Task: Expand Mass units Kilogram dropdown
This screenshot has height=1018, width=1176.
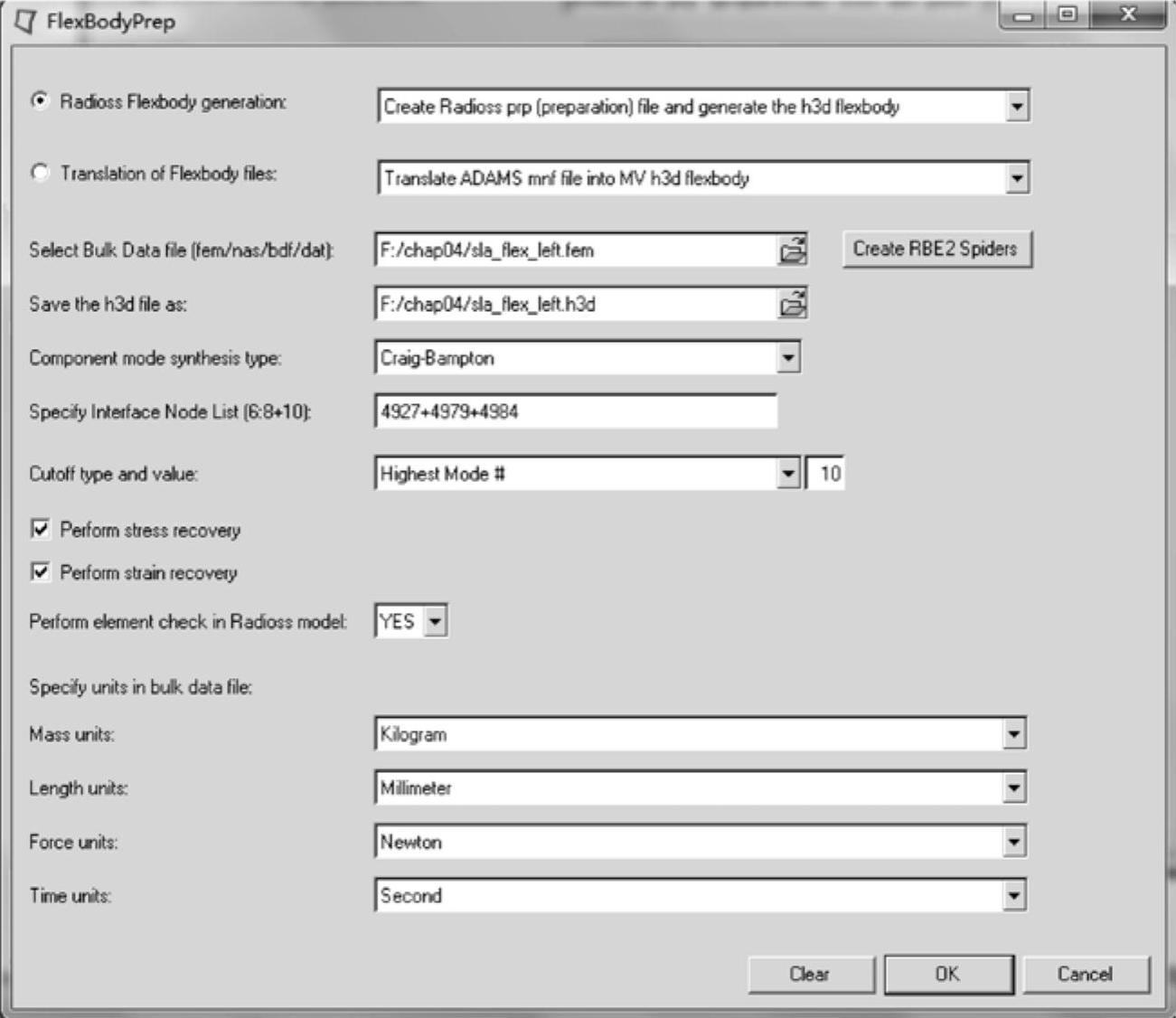Action: (1014, 734)
